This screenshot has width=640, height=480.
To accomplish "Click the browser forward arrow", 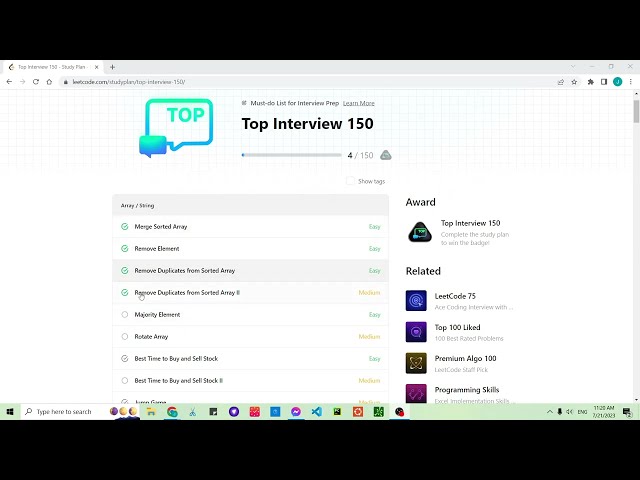I will pyautogui.click(x=22, y=82).
